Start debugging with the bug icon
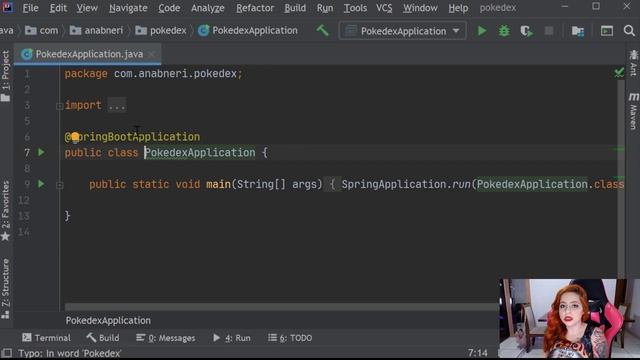The height and width of the screenshot is (360, 640). click(504, 31)
